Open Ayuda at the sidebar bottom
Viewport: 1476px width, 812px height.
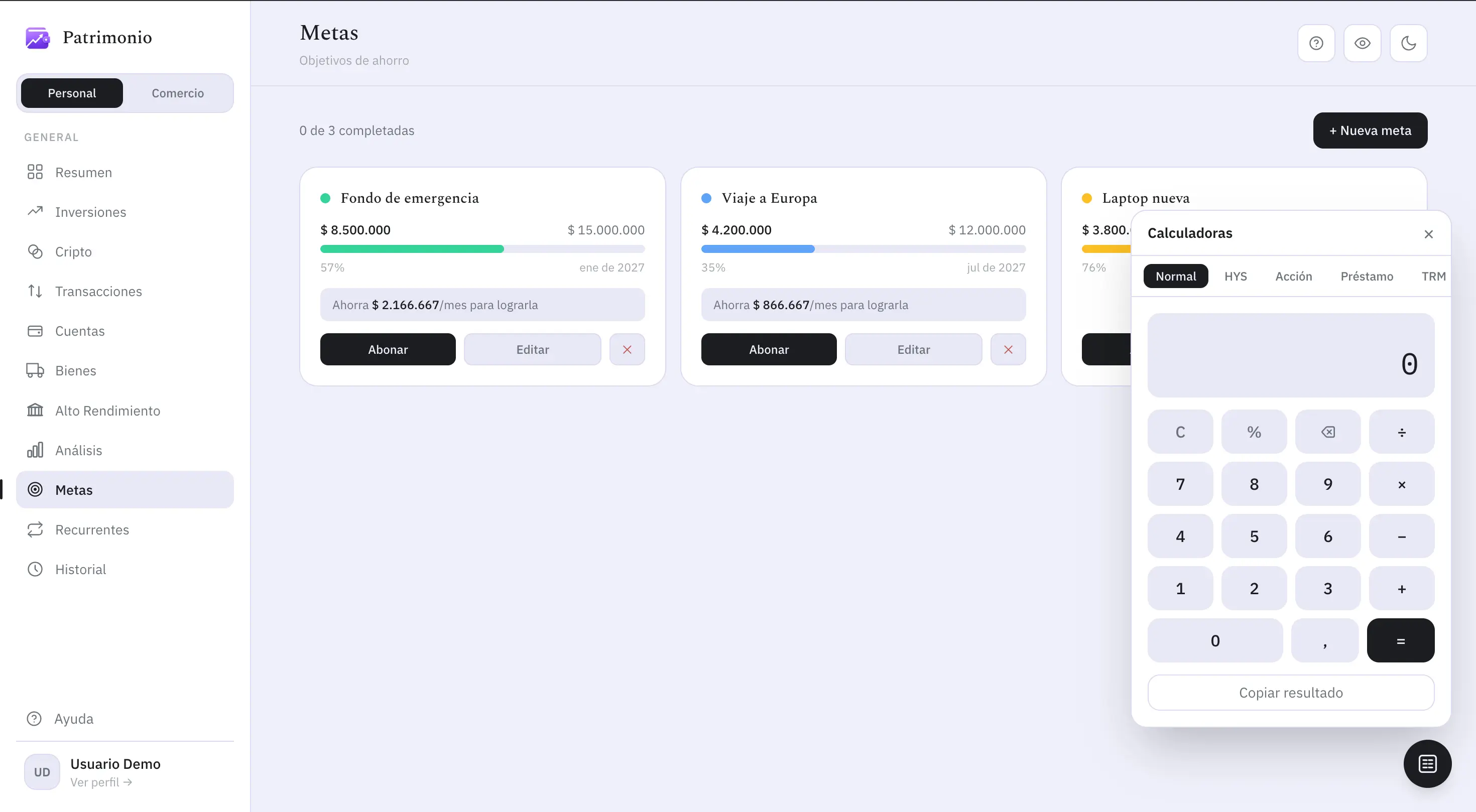(x=125, y=719)
